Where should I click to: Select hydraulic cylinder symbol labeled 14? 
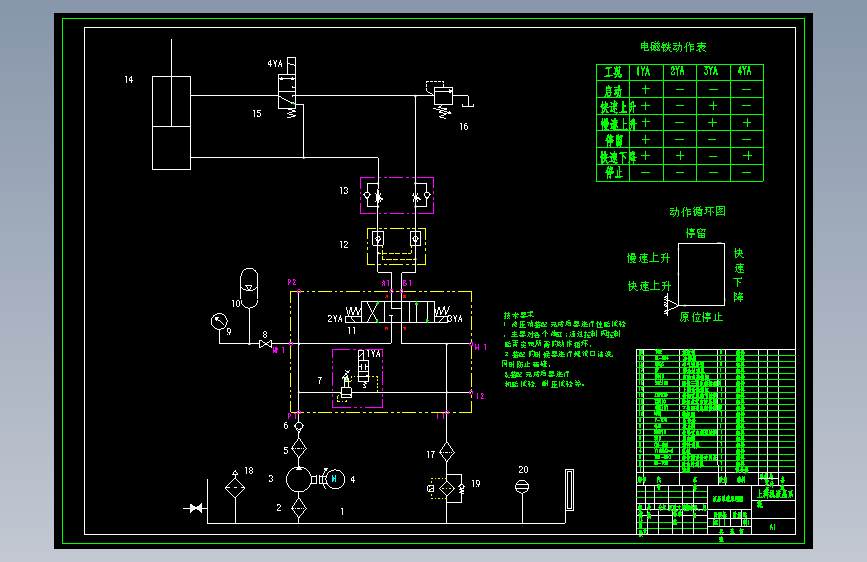tap(171, 122)
